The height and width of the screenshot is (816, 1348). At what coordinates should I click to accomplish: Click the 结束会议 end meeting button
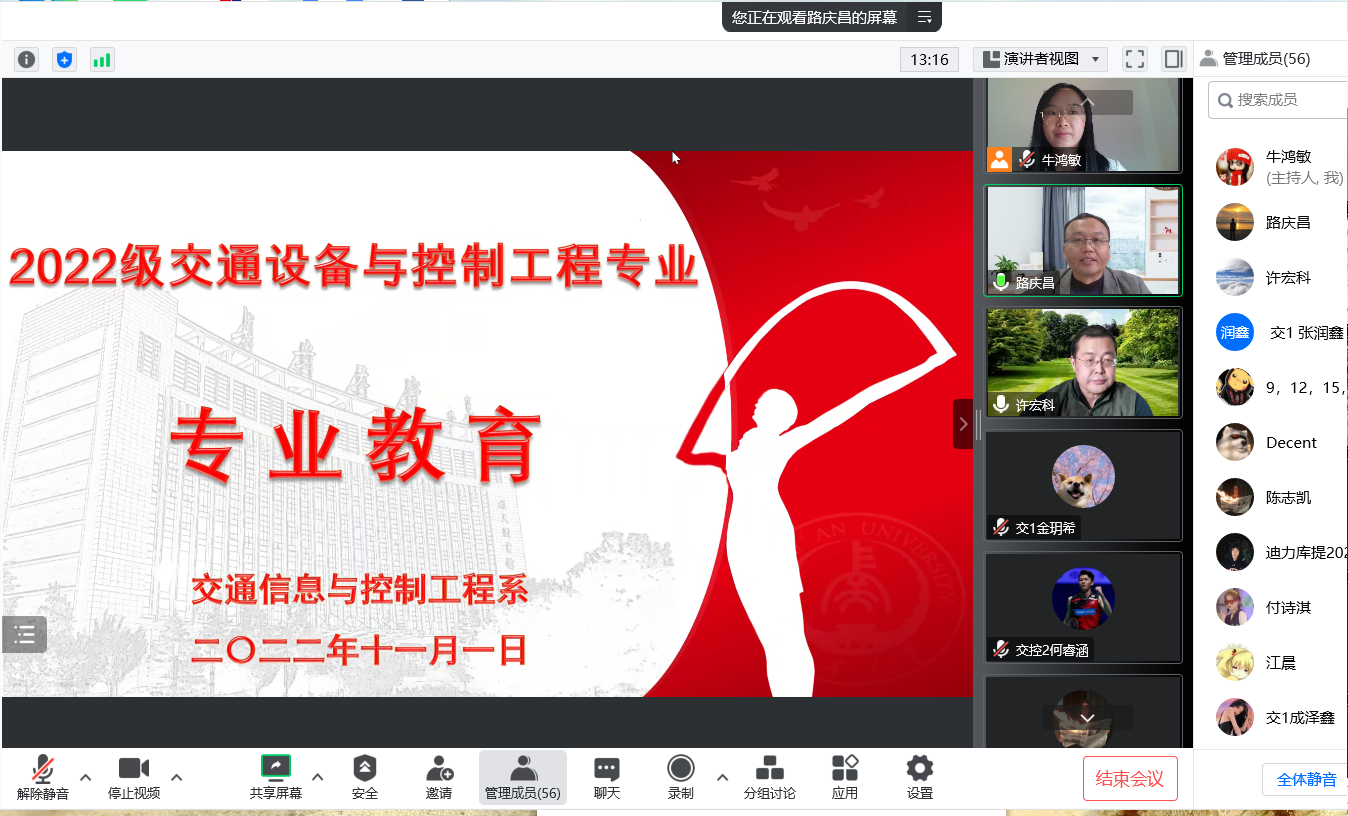point(1130,779)
